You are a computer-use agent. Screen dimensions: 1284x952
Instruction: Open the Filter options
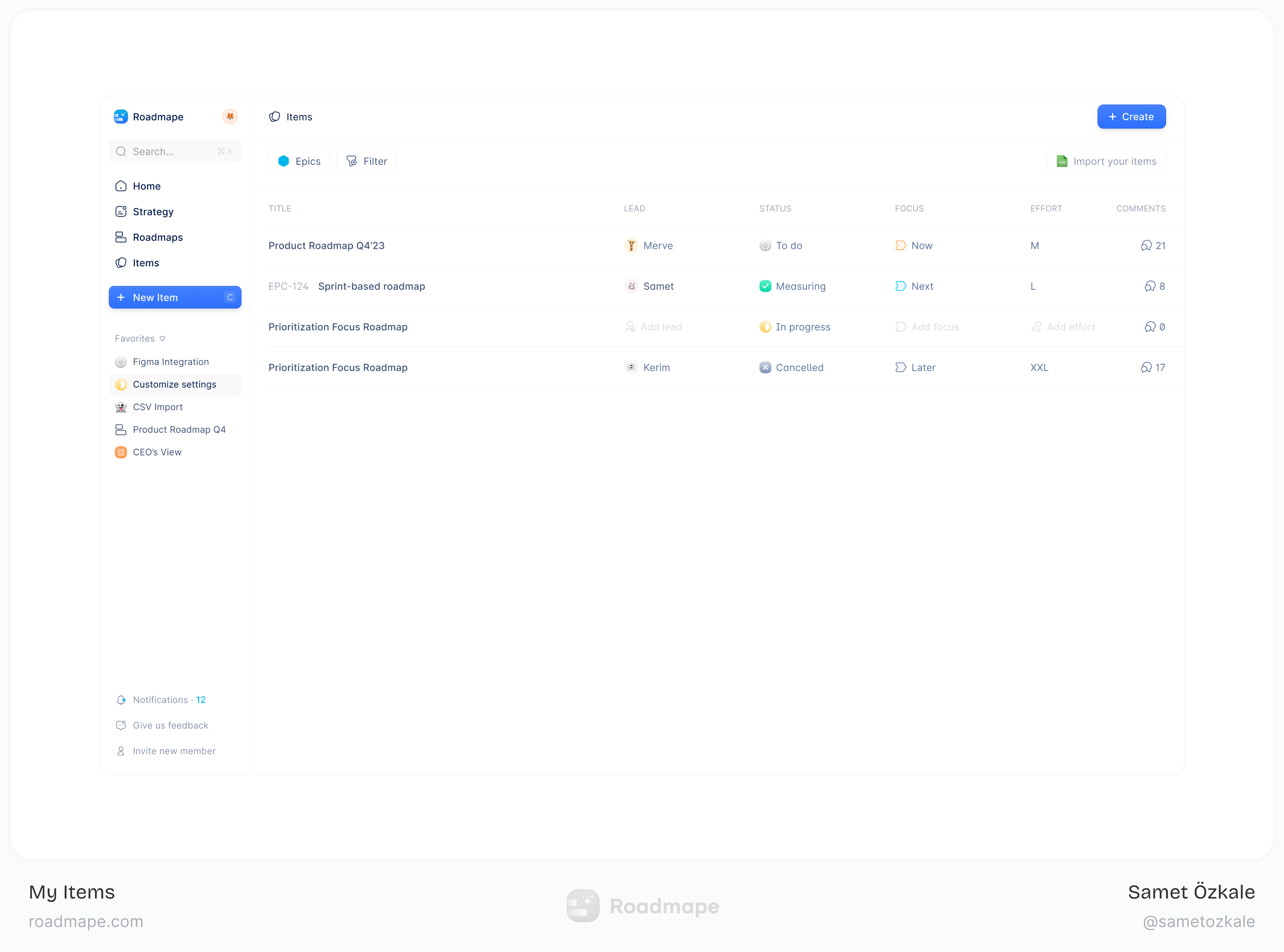point(366,161)
